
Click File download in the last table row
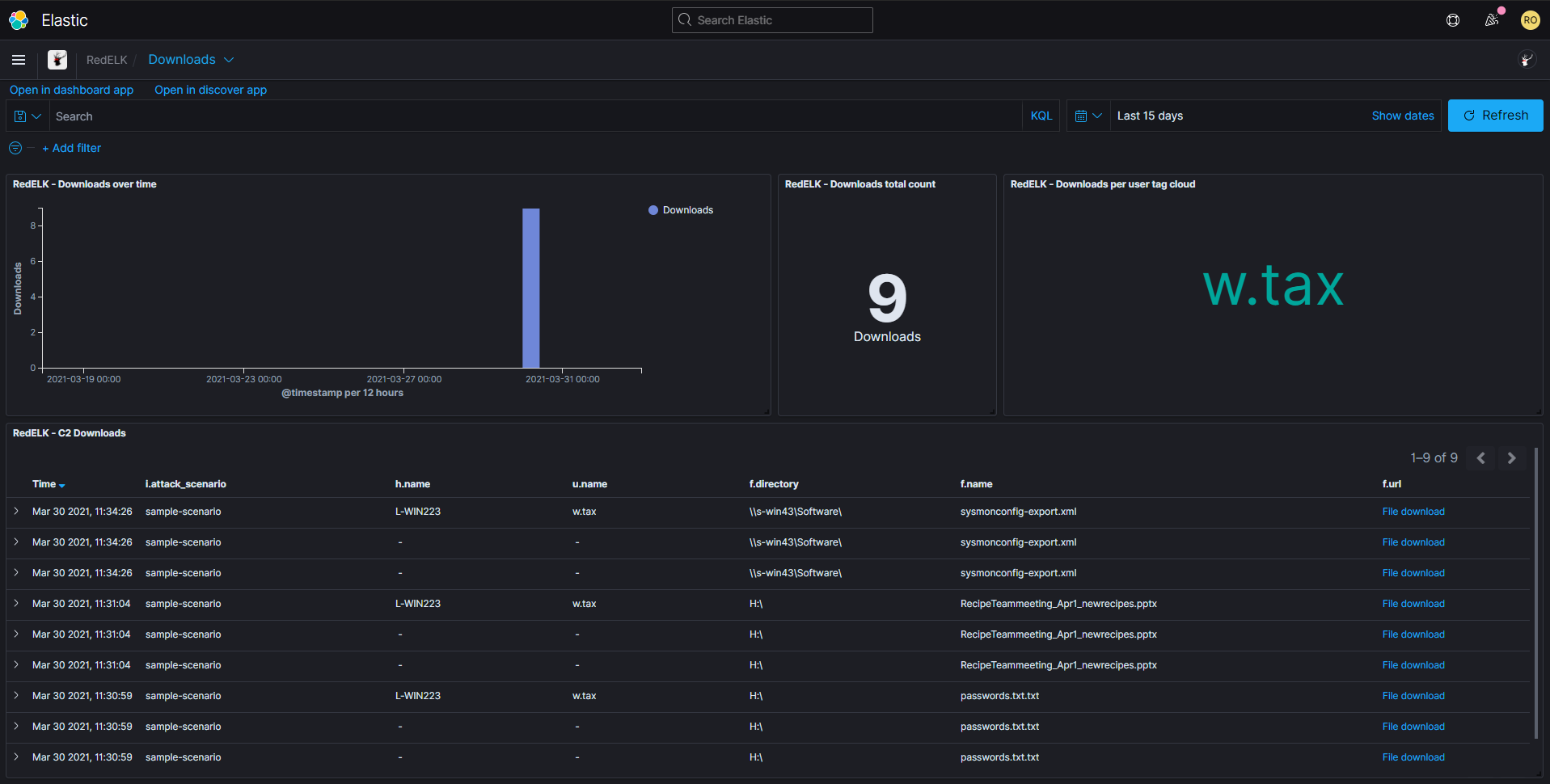pos(1413,757)
